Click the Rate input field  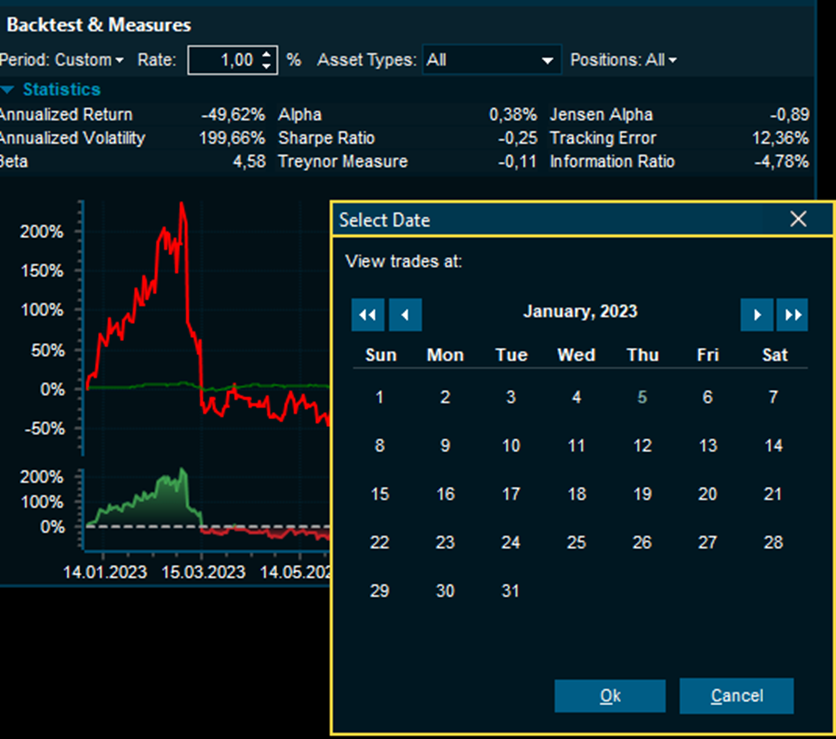[x=224, y=60]
